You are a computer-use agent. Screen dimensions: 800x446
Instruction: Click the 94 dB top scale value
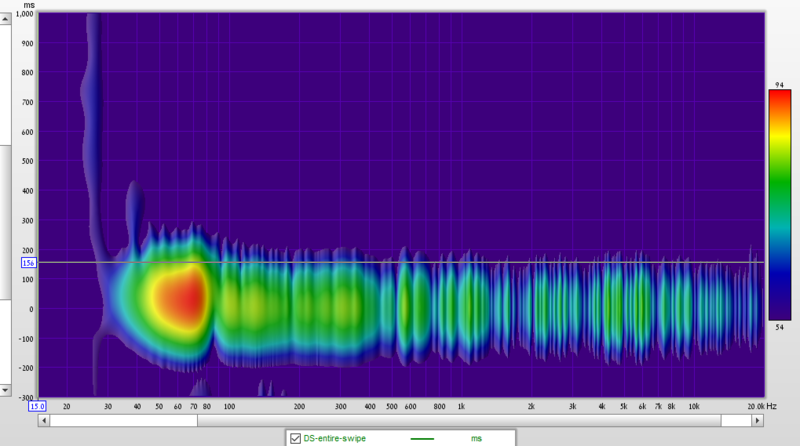tap(779, 85)
